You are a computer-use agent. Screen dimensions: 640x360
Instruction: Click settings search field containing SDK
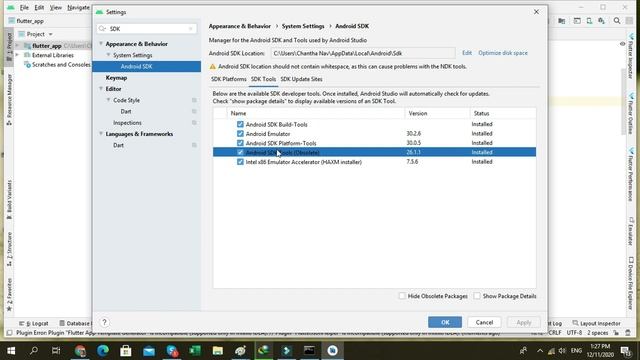[x=147, y=29]
